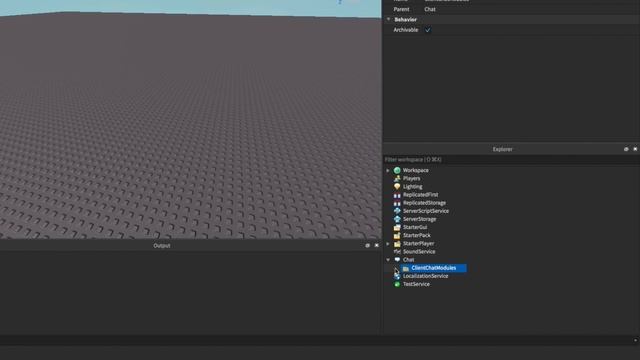This screenshot has height=360, width=640.
Task: Click the Explorer panel title
Action: point(502,149)
